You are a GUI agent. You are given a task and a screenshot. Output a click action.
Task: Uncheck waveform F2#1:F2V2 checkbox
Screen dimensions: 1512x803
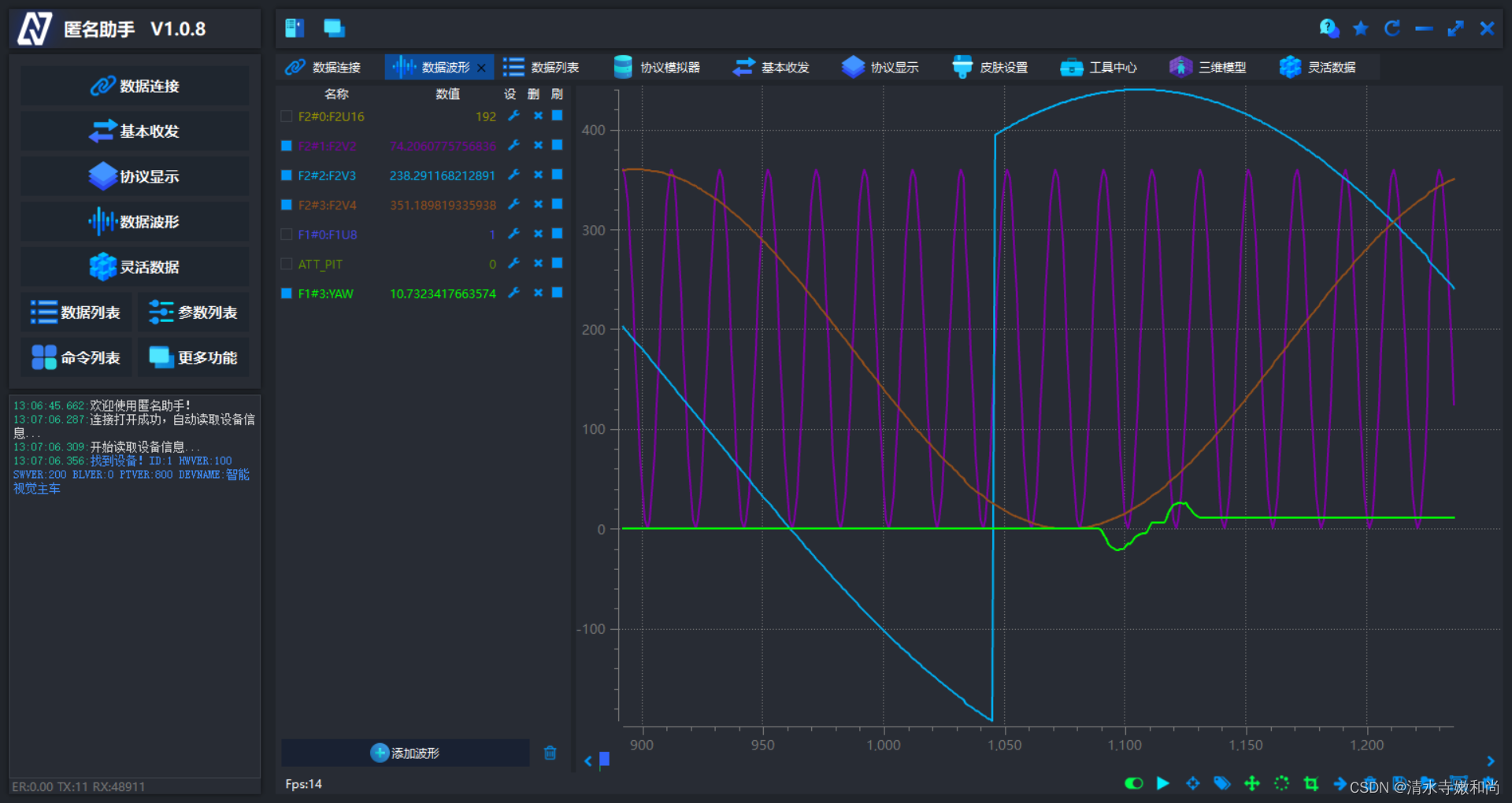click(x=287, y=146)
